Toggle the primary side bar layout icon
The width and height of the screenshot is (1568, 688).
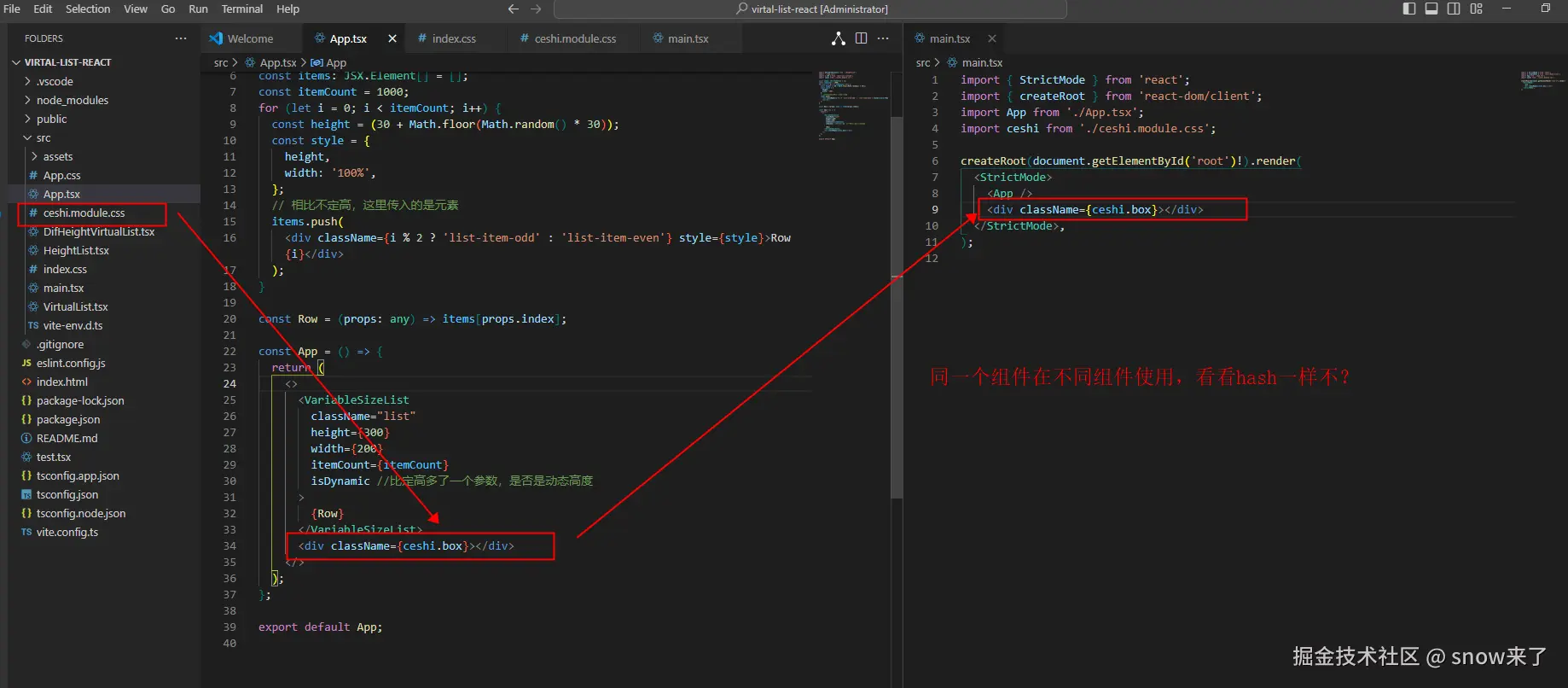tap(1409, 9)
